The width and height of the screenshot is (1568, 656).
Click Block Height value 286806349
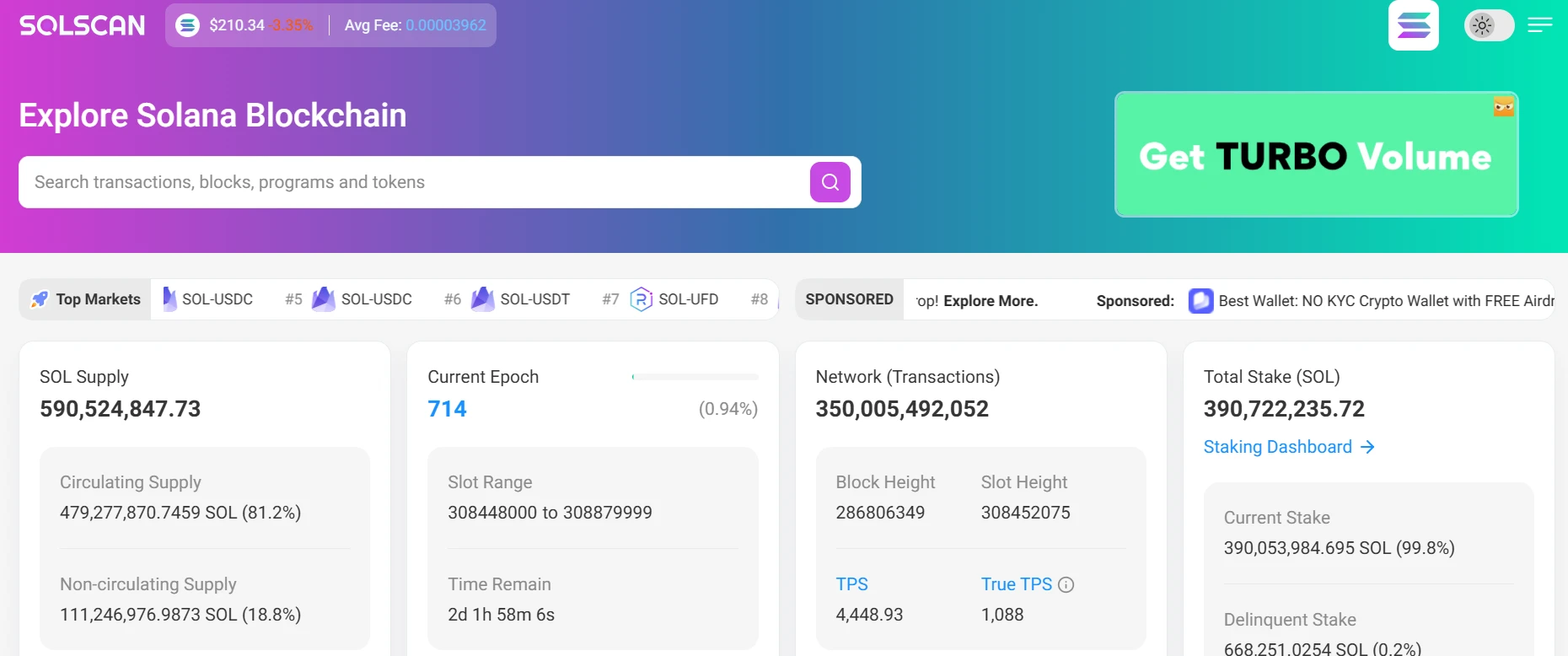point(880,513)
